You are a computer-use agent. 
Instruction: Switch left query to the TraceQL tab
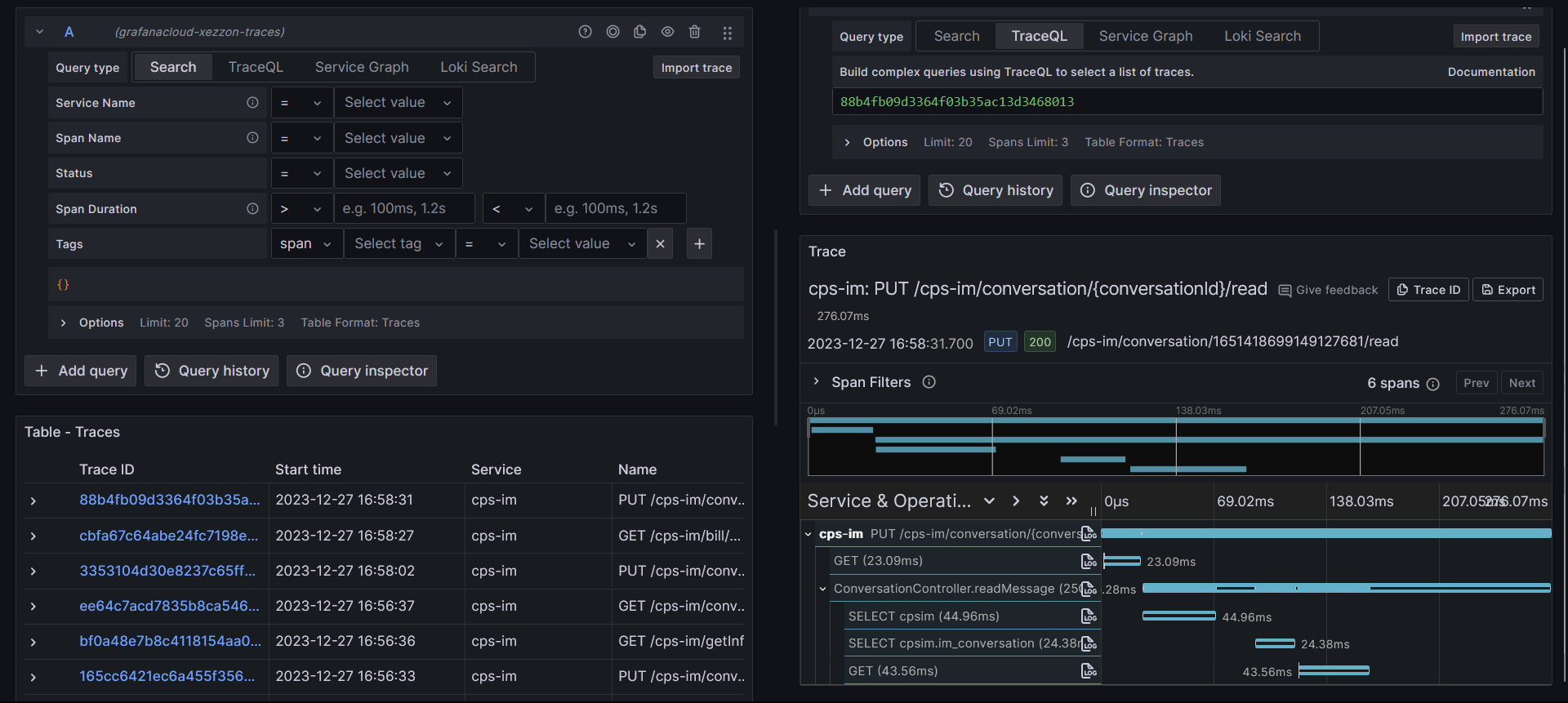256,67
